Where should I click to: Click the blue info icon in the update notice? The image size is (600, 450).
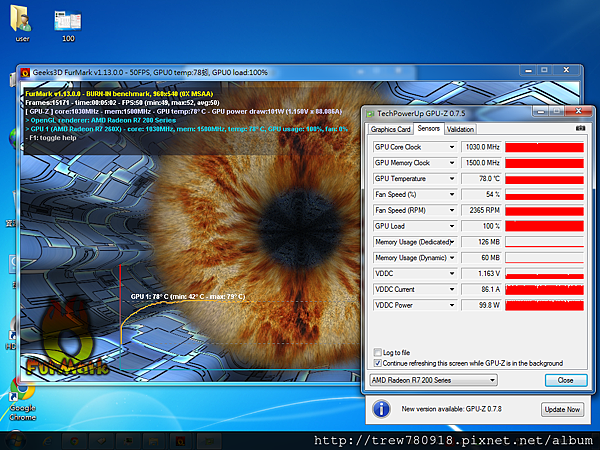click(381, 409)
